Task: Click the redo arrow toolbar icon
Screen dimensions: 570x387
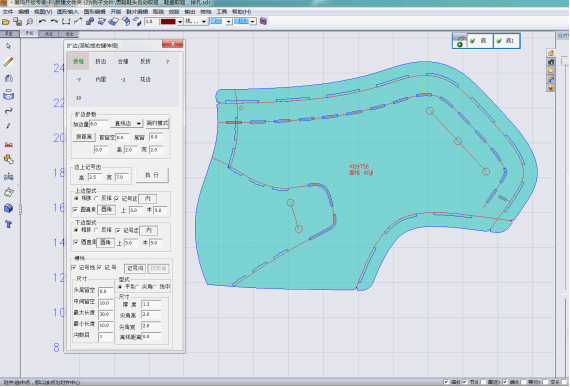Action: 54,21
